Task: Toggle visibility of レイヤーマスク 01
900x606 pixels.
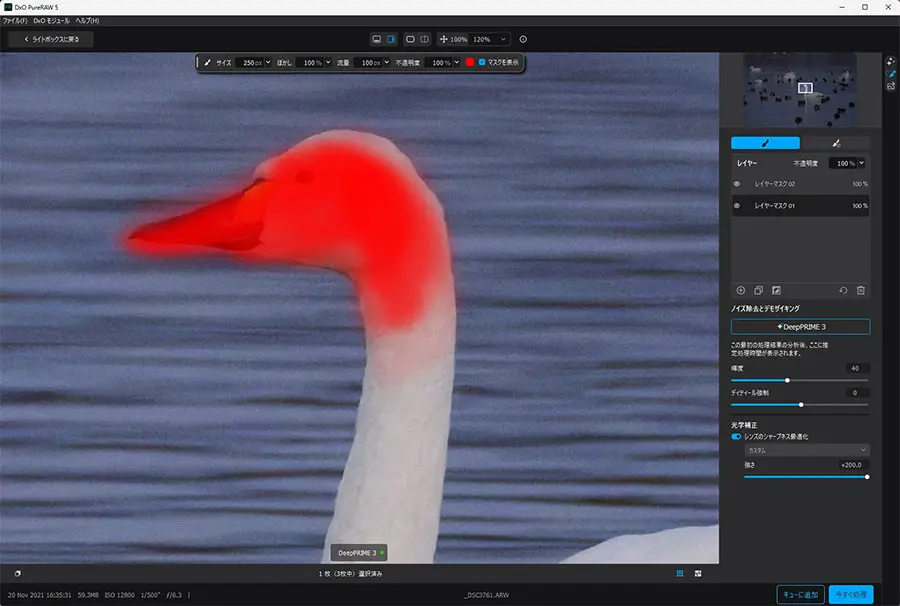Action: coord(737,205)
